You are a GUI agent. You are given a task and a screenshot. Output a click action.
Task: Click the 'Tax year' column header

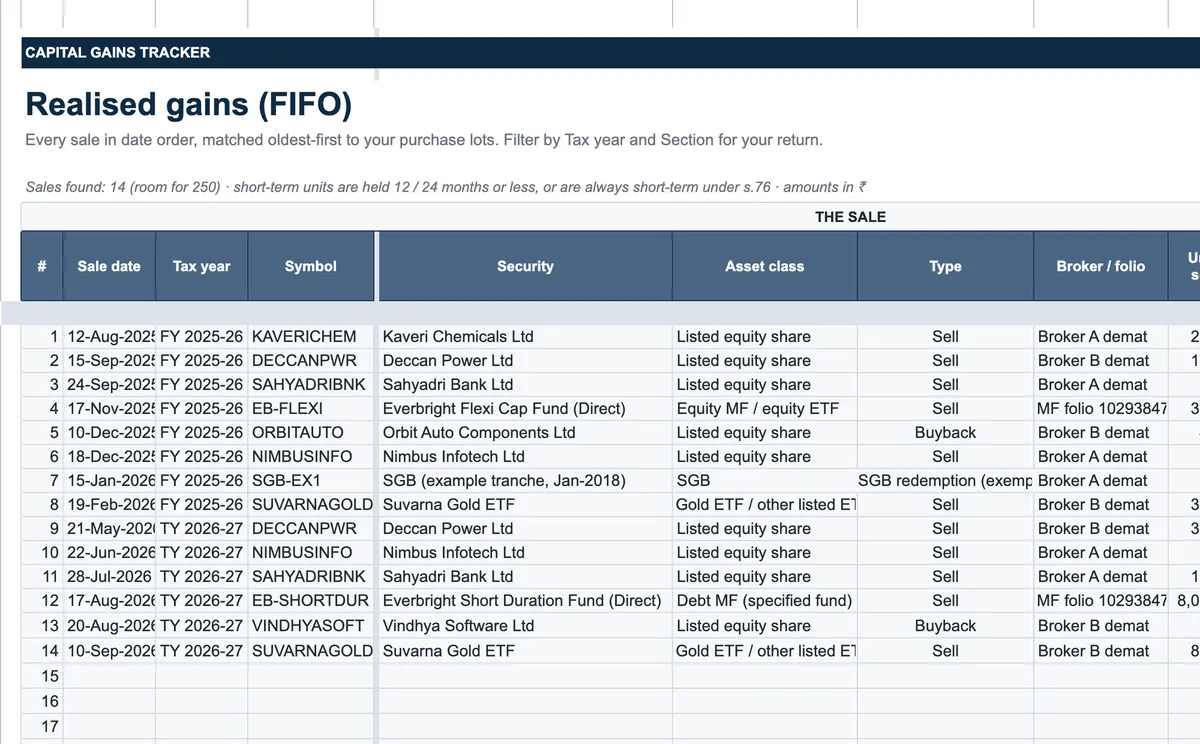coord(202,266)
